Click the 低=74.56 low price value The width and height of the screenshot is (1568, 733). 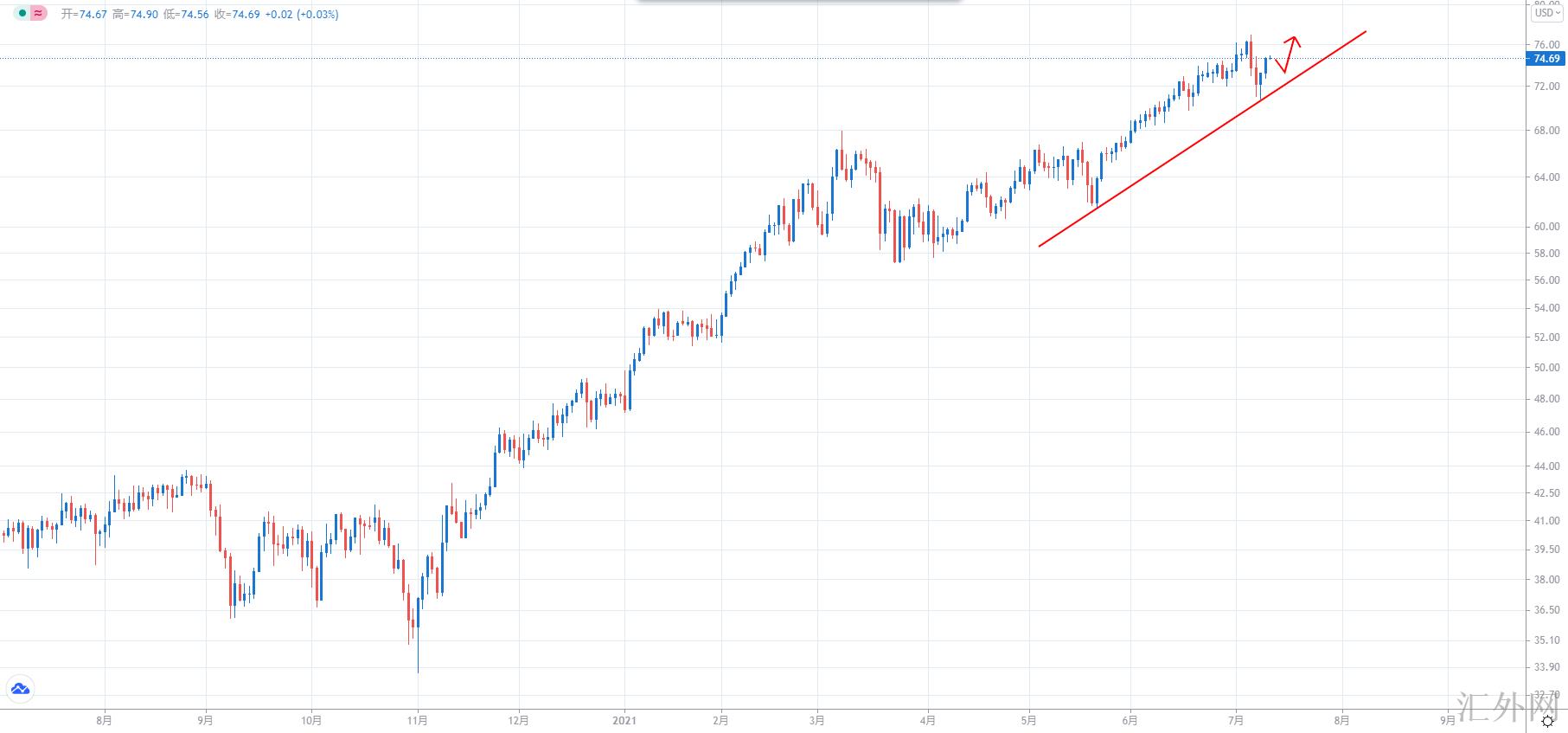pos(186,15)
